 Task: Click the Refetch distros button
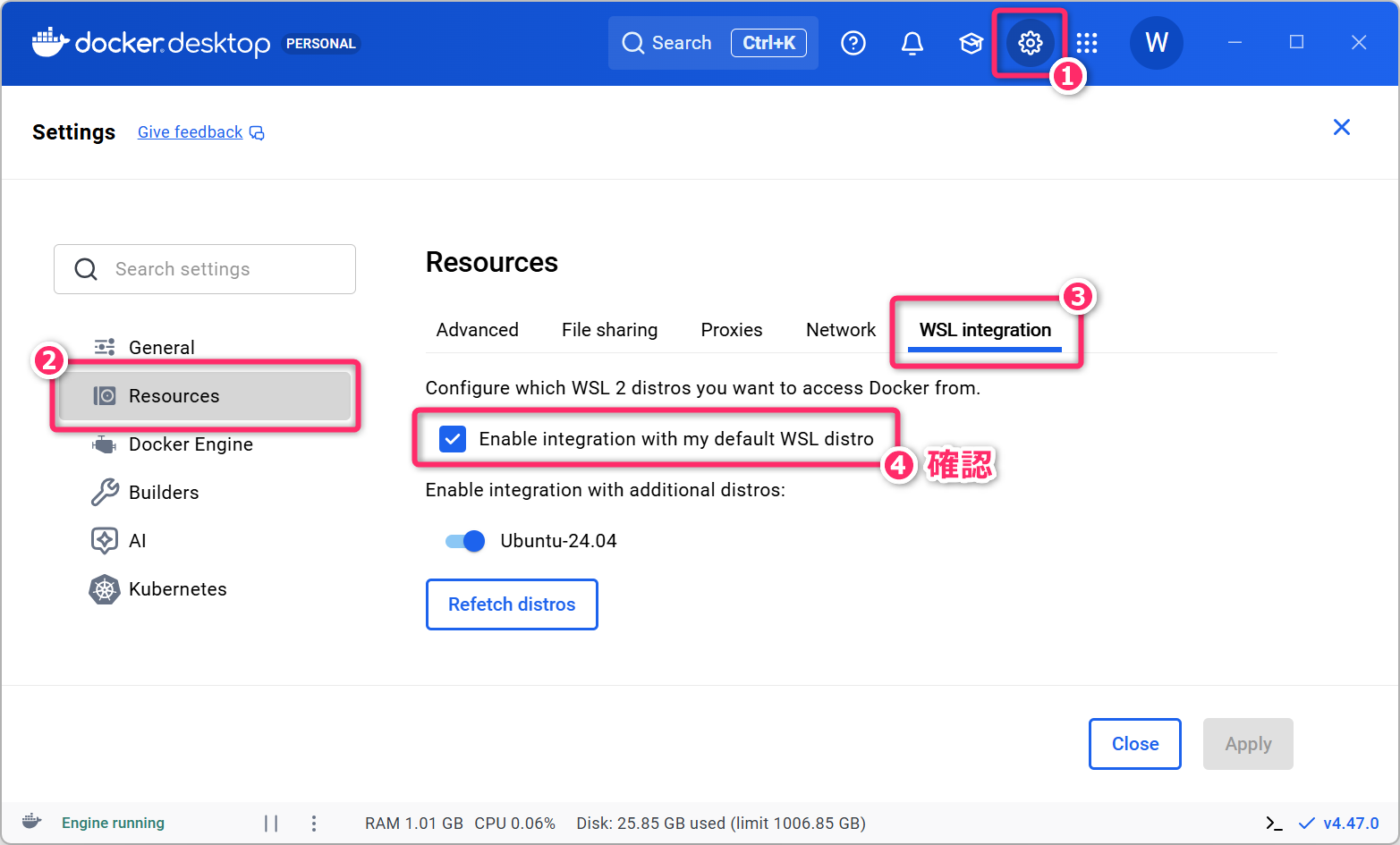click(x=511, y=604)
